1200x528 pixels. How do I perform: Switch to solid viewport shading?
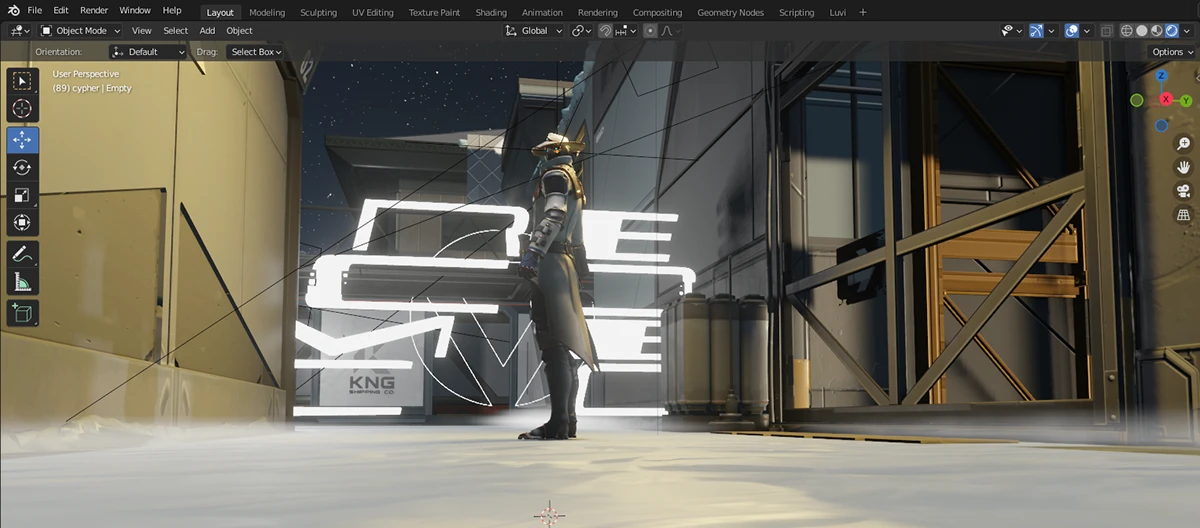click(1142, 31)
